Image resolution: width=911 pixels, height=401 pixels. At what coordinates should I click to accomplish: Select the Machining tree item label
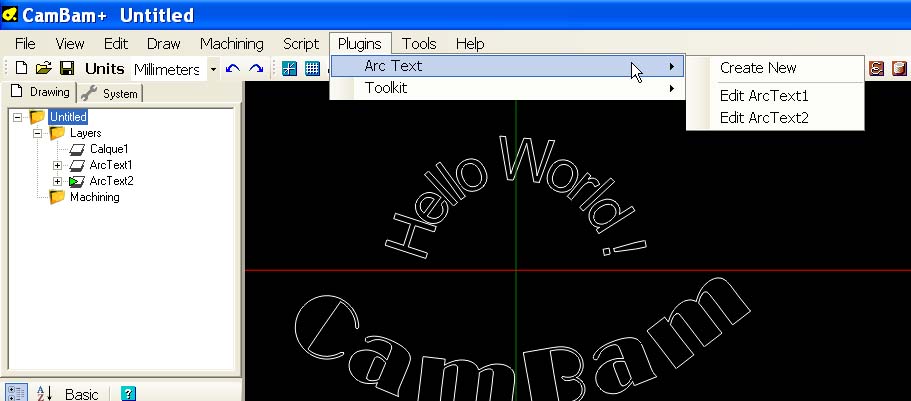pos(95,197)
